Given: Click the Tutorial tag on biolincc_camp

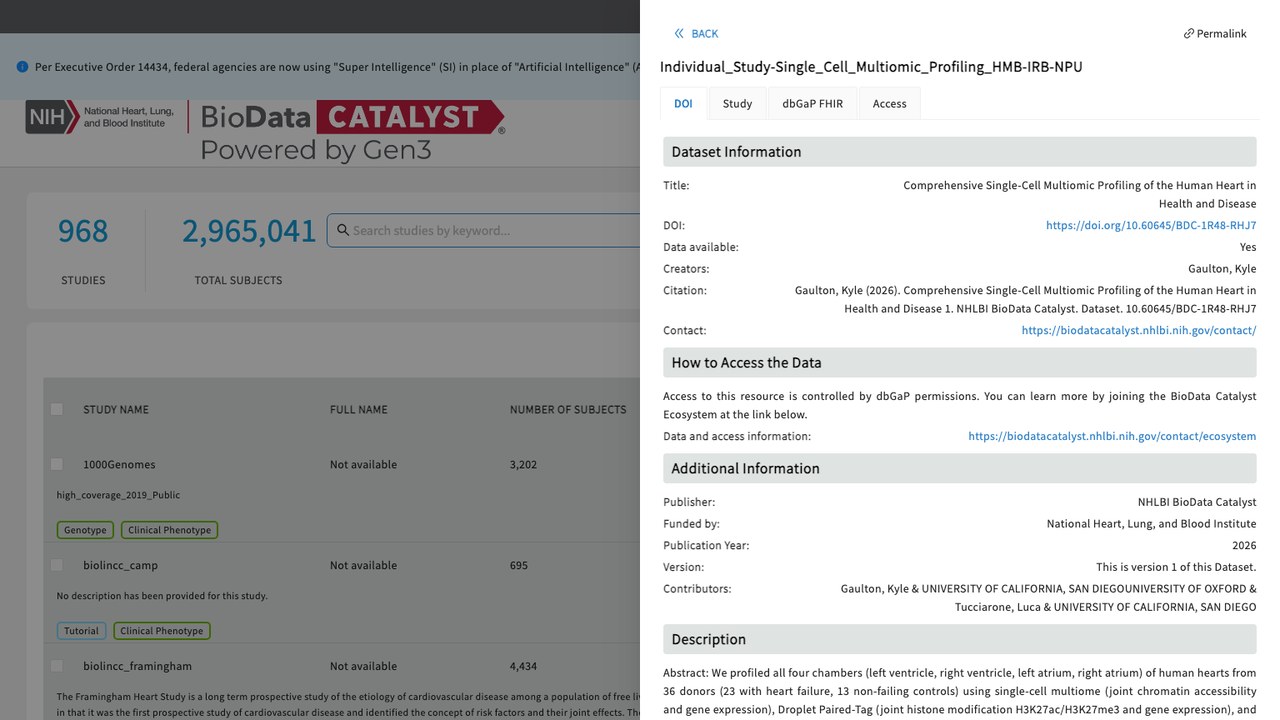Looking at the screenshot, I should (81, 631).
